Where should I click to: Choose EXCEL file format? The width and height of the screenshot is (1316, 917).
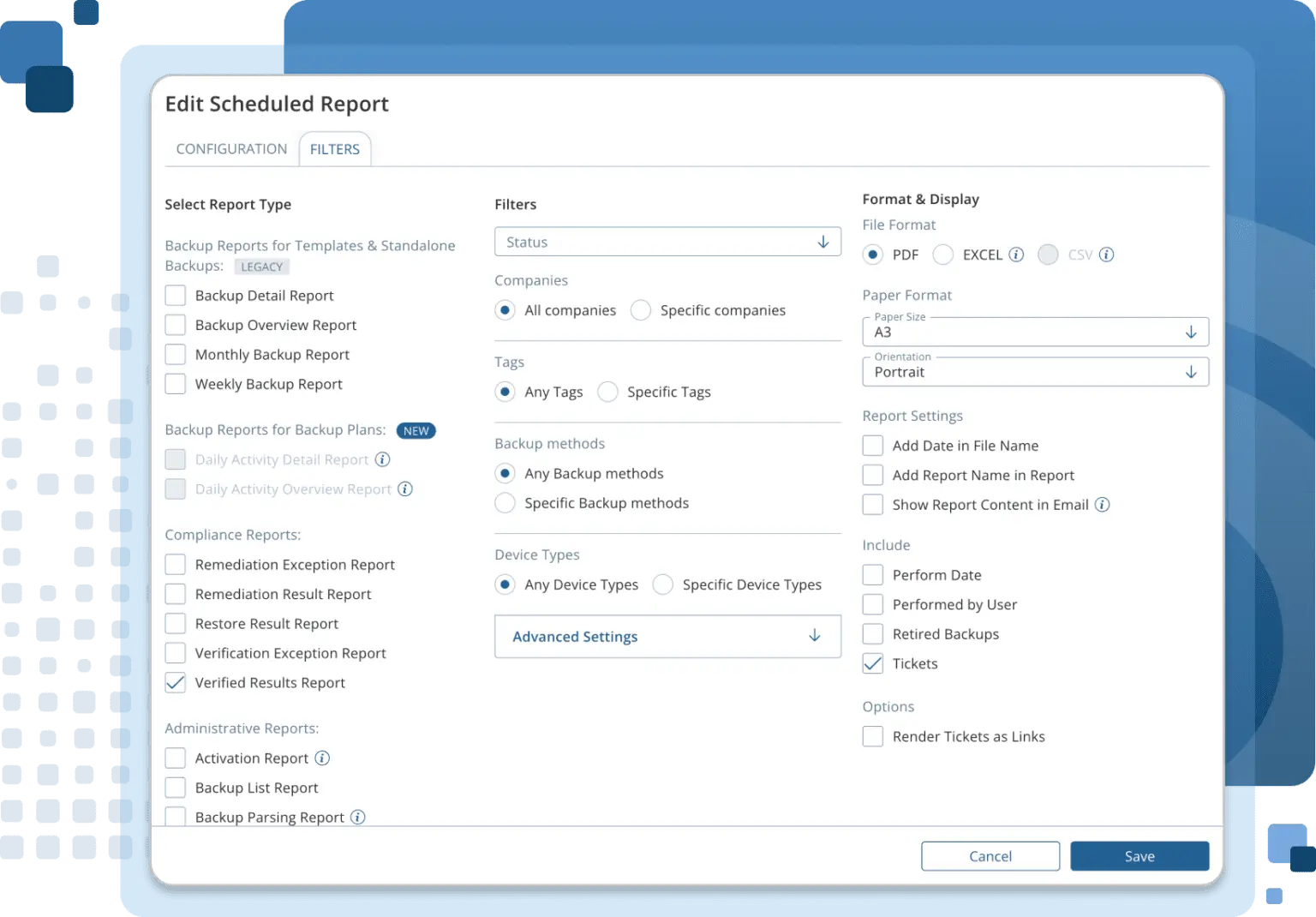click(943, 255)
